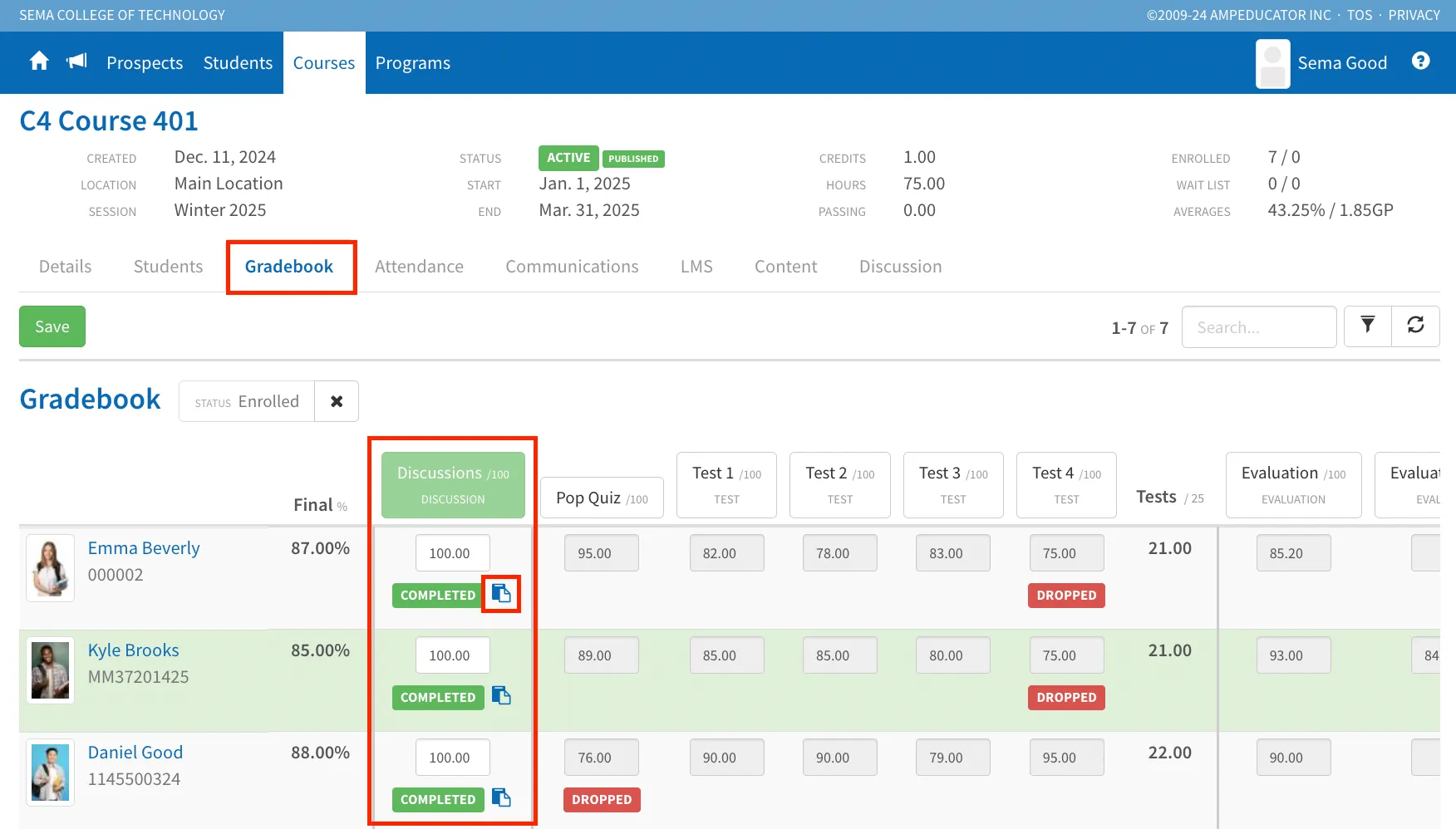Select the Test 3 column header

pos(953,485)
